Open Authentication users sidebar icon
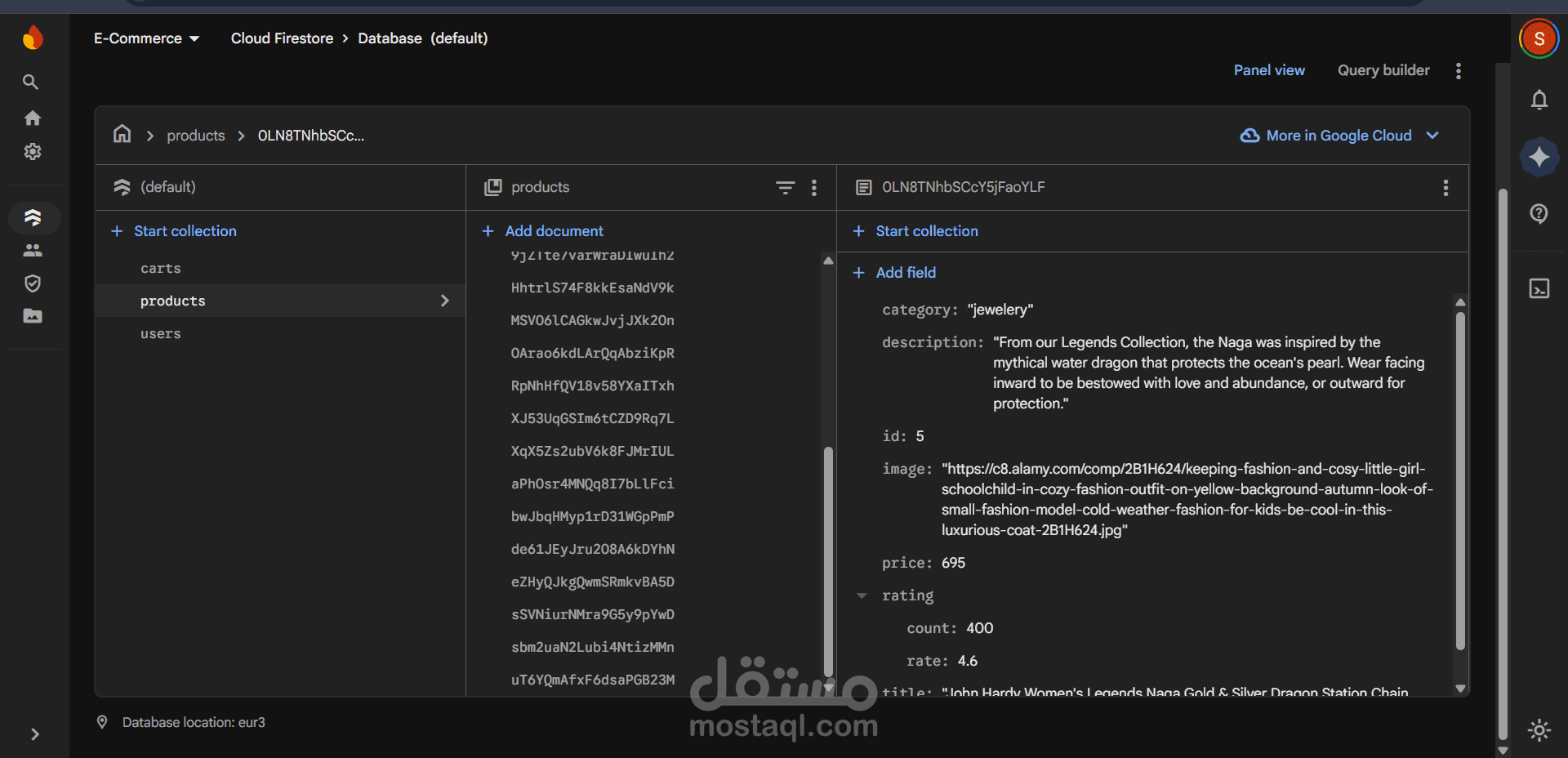 33,251
